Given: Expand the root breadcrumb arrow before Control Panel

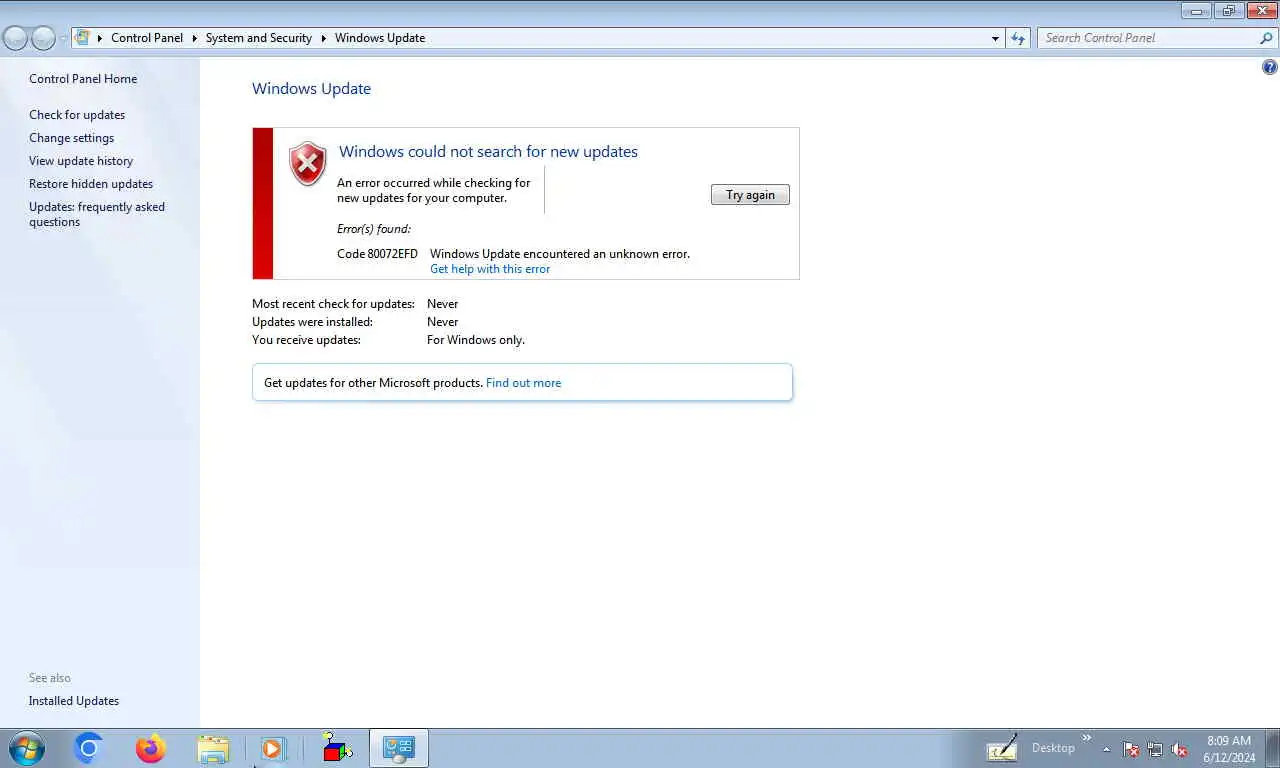Looking at the screenshot, I should pos(100,38).
